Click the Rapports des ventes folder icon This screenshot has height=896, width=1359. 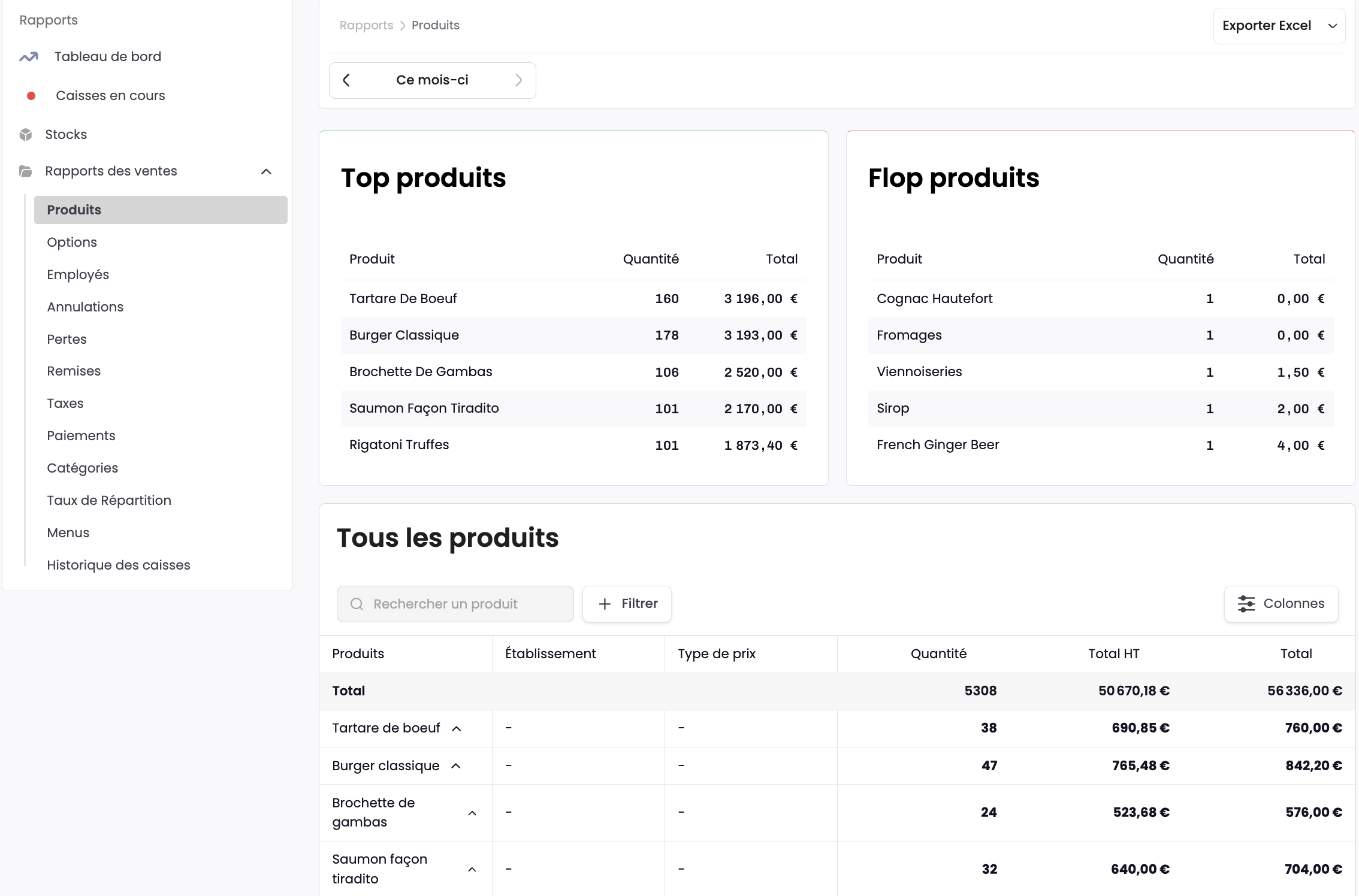[x=25, y=171]
